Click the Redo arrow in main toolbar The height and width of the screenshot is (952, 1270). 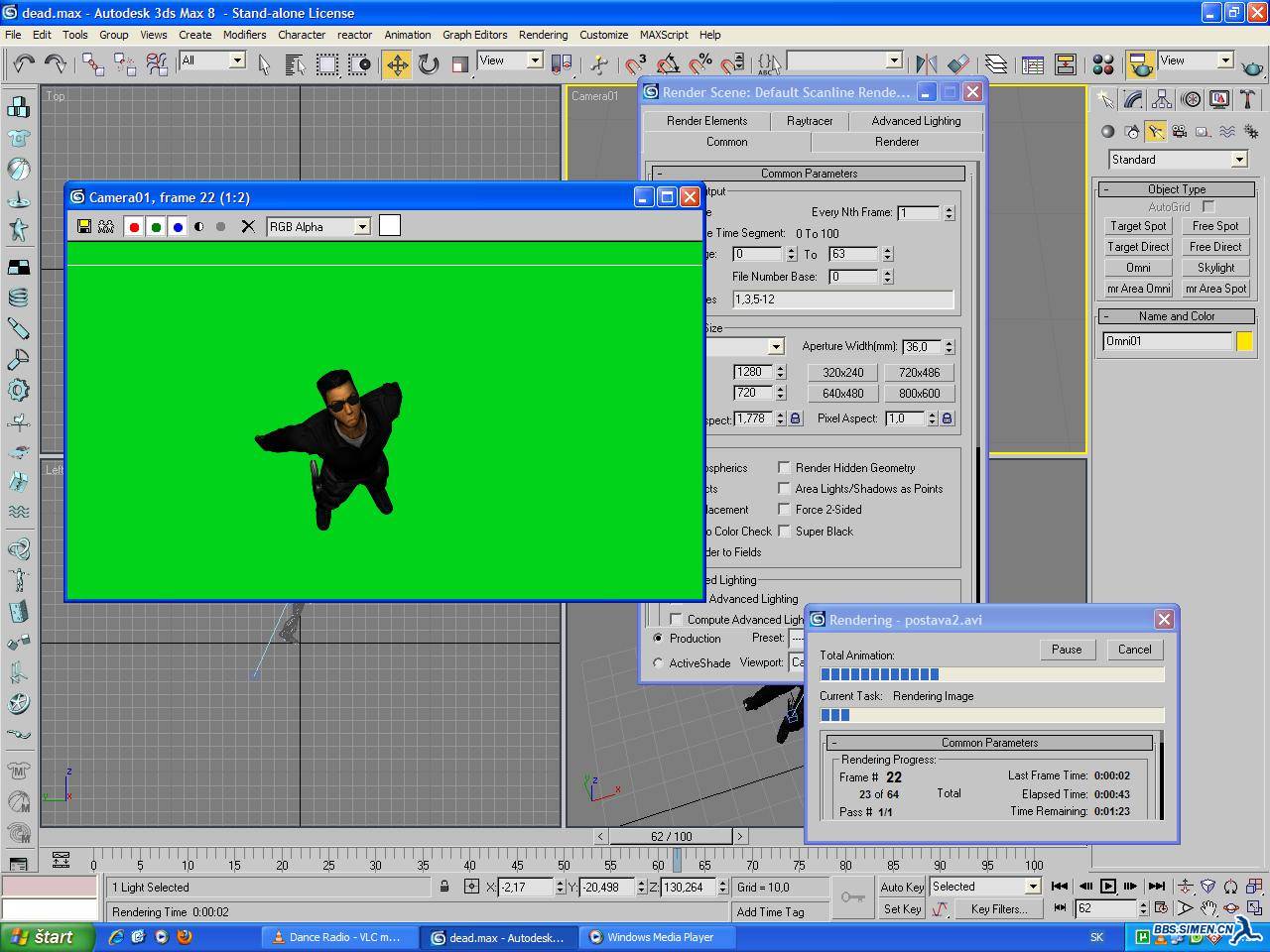56,64
